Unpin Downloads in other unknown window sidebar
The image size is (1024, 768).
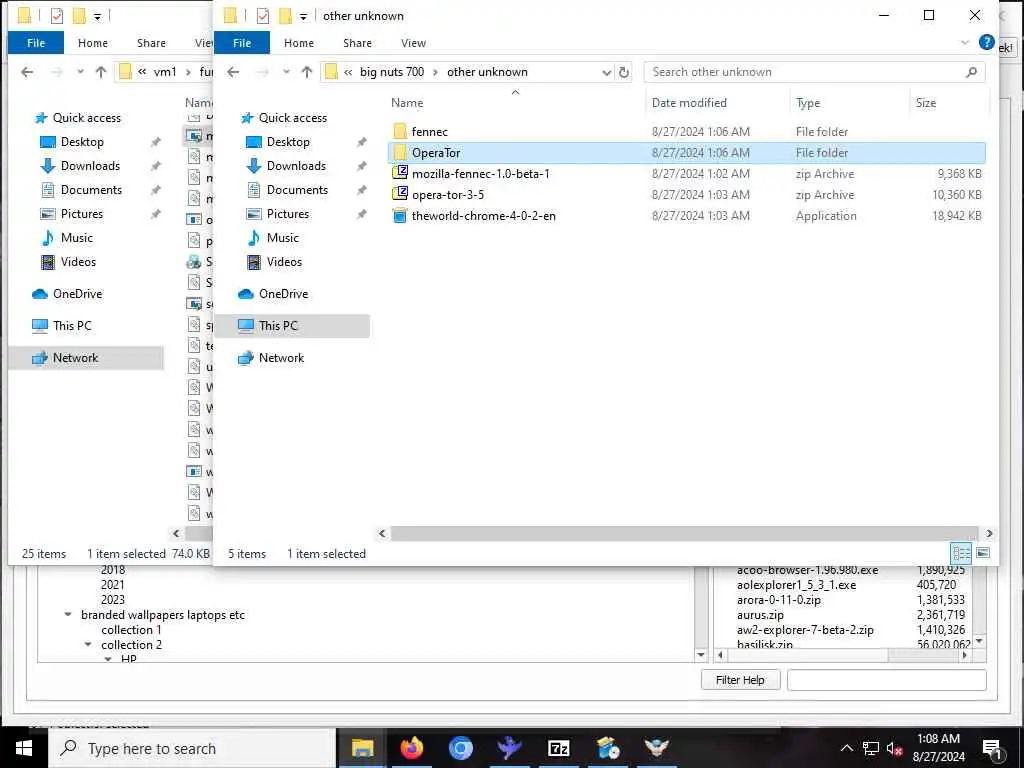pos(362,166)
